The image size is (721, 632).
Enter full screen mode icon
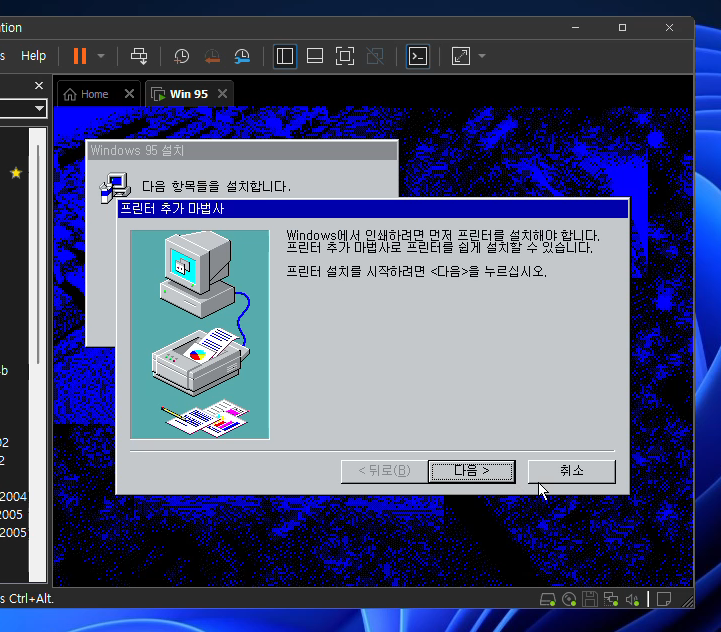tap(345, 56)
